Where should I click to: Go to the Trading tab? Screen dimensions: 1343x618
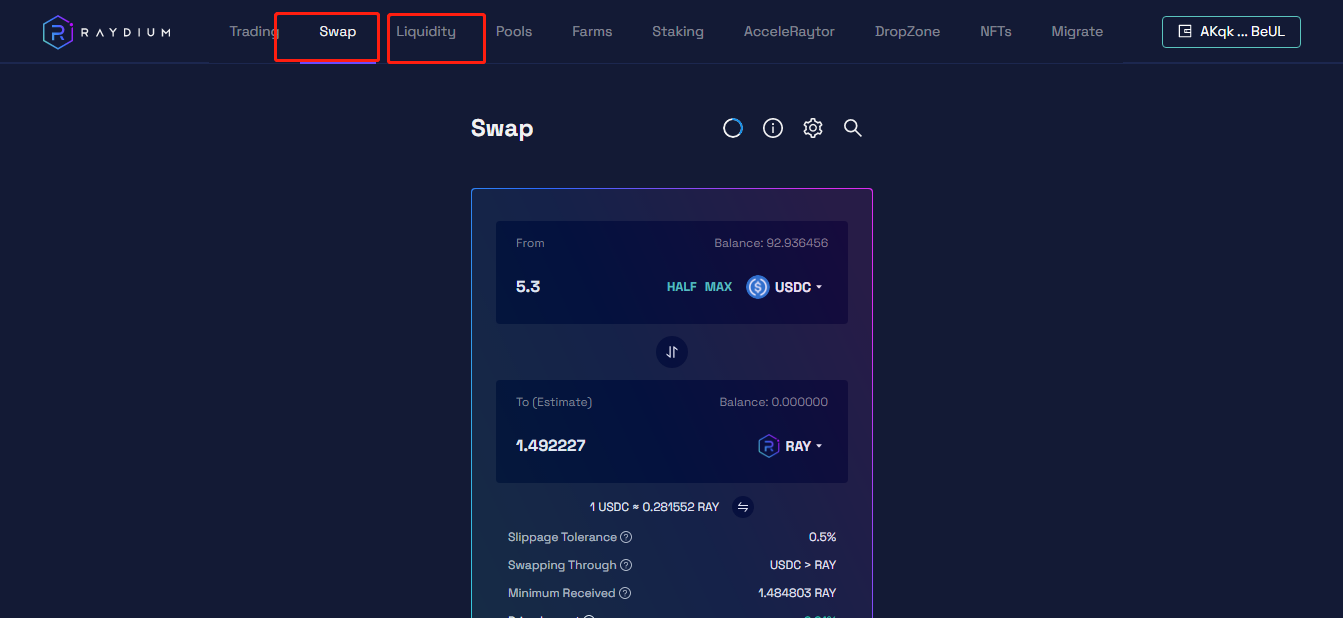pos(254,31)
